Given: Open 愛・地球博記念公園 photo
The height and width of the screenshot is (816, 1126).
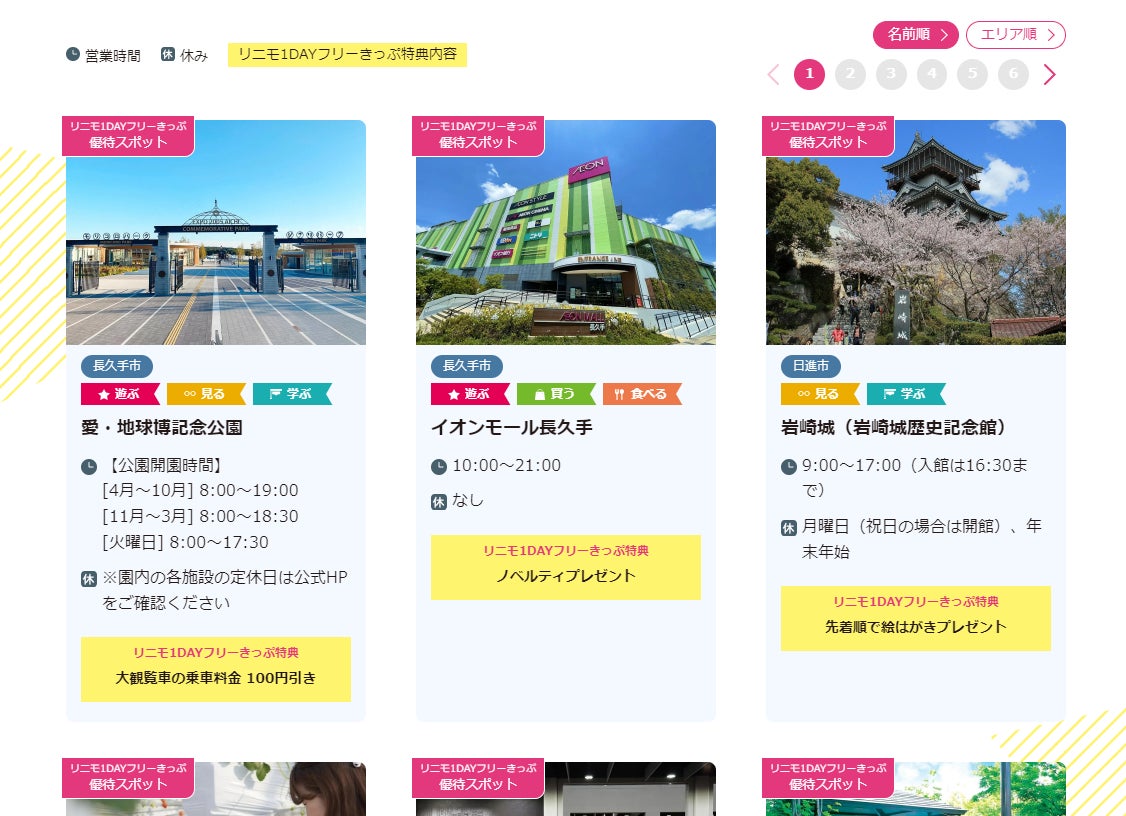Looking at the screenshot, I should pyautogui.click(x=216, y=233).
